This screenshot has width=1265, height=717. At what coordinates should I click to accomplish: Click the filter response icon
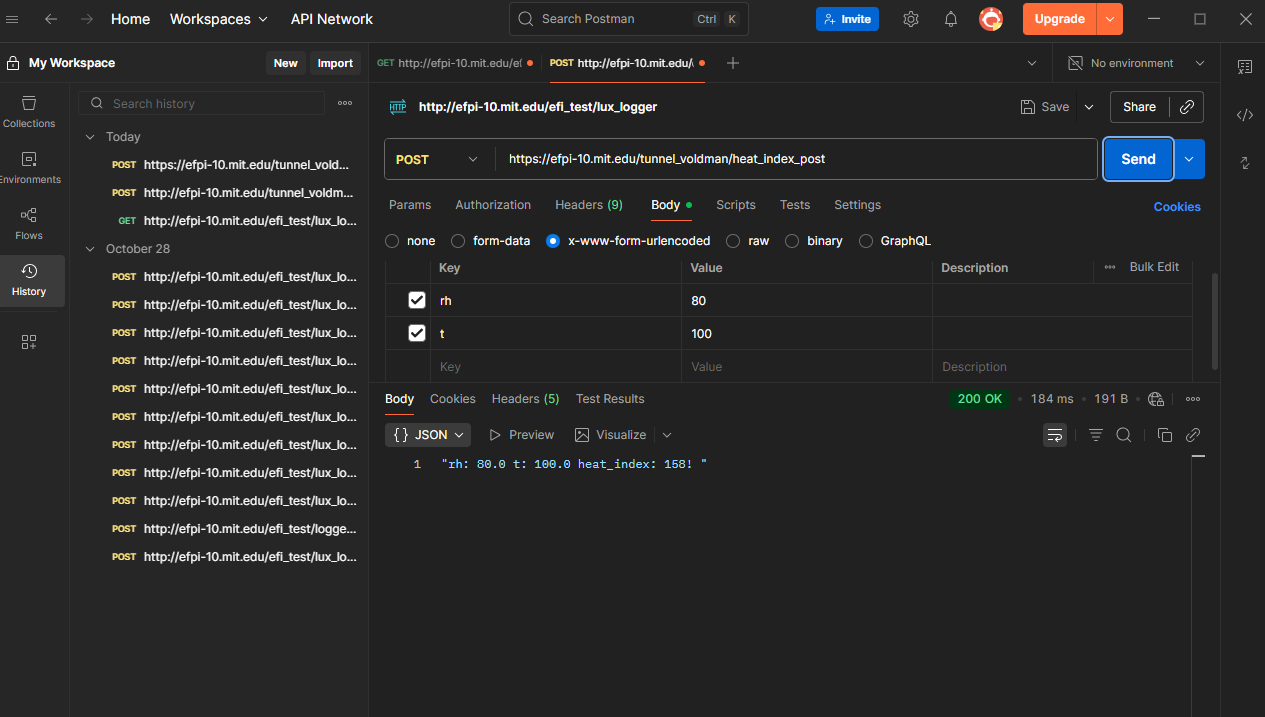click(1096, 435)
